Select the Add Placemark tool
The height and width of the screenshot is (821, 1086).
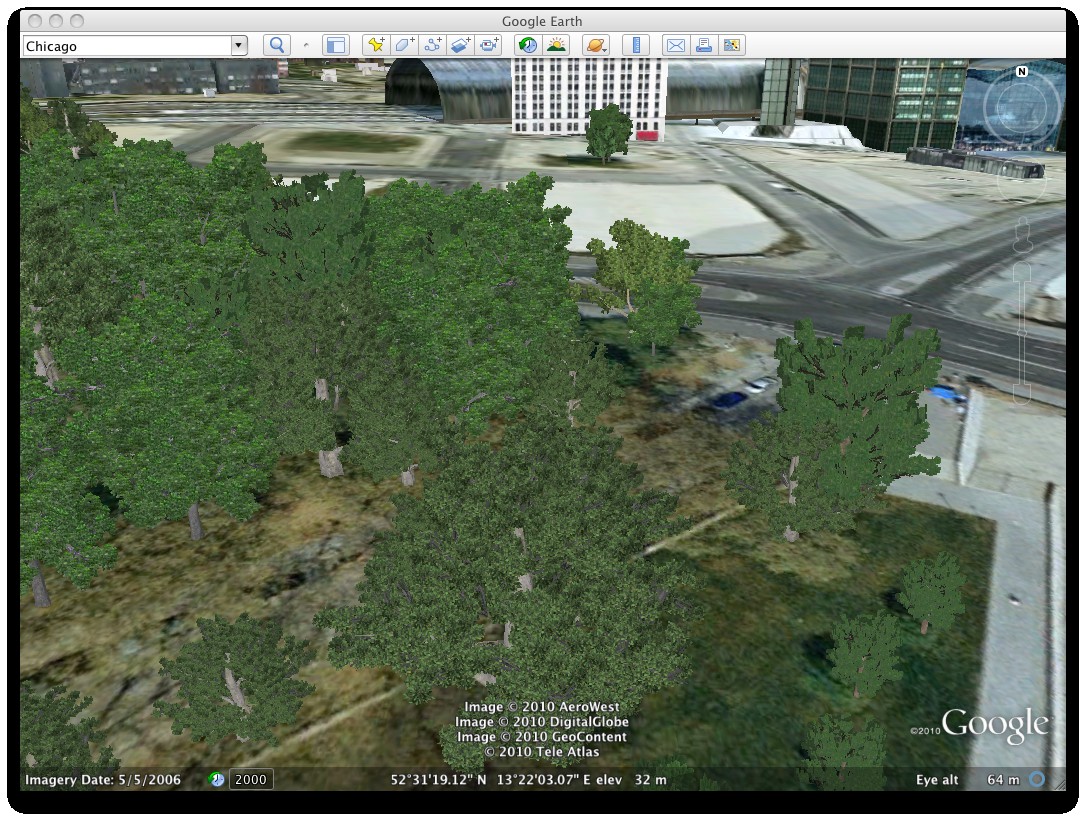pos(376,45)
